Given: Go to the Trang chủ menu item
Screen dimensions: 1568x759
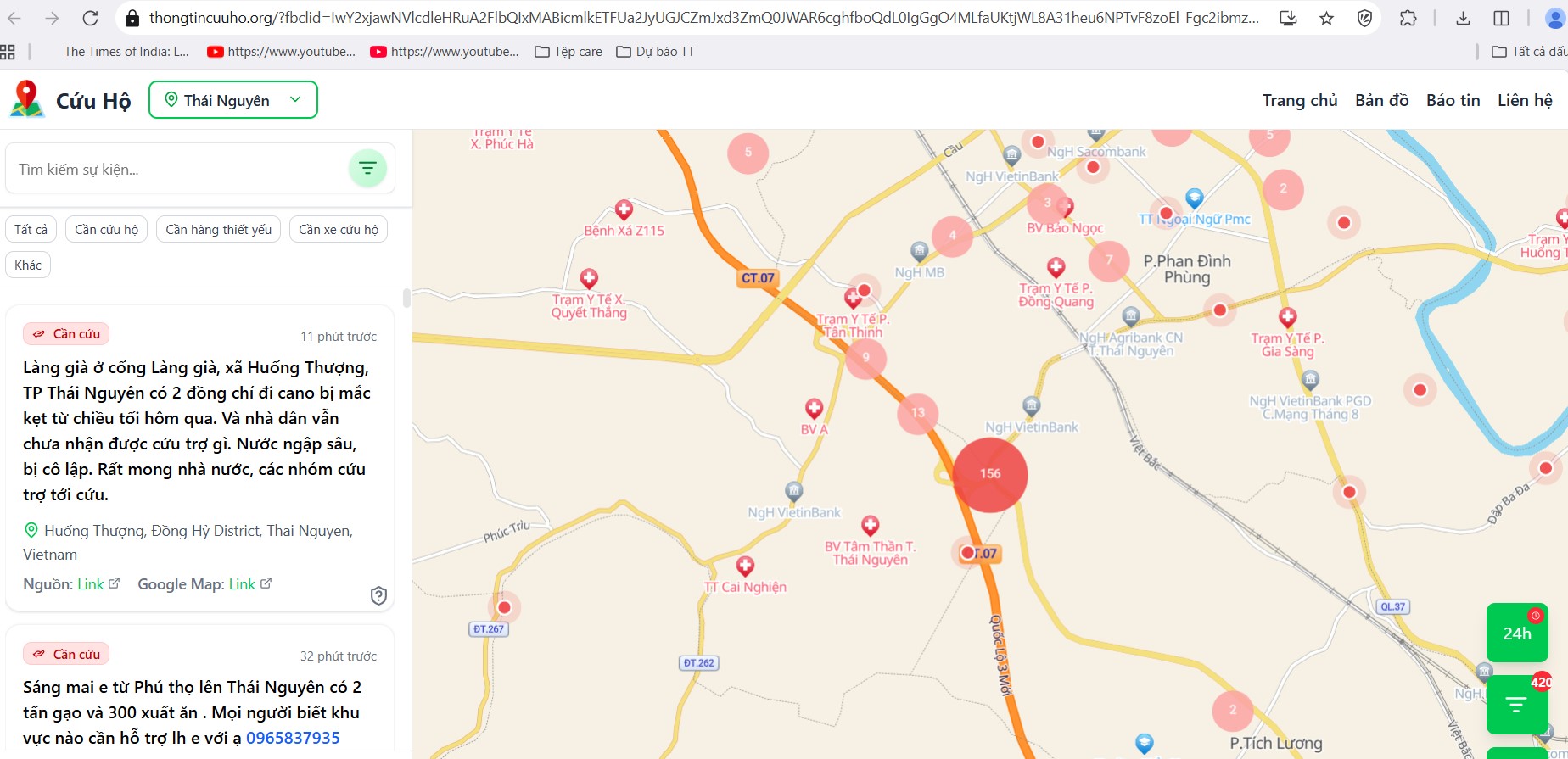Looking at the screenshot, I should coord(1299,100).
